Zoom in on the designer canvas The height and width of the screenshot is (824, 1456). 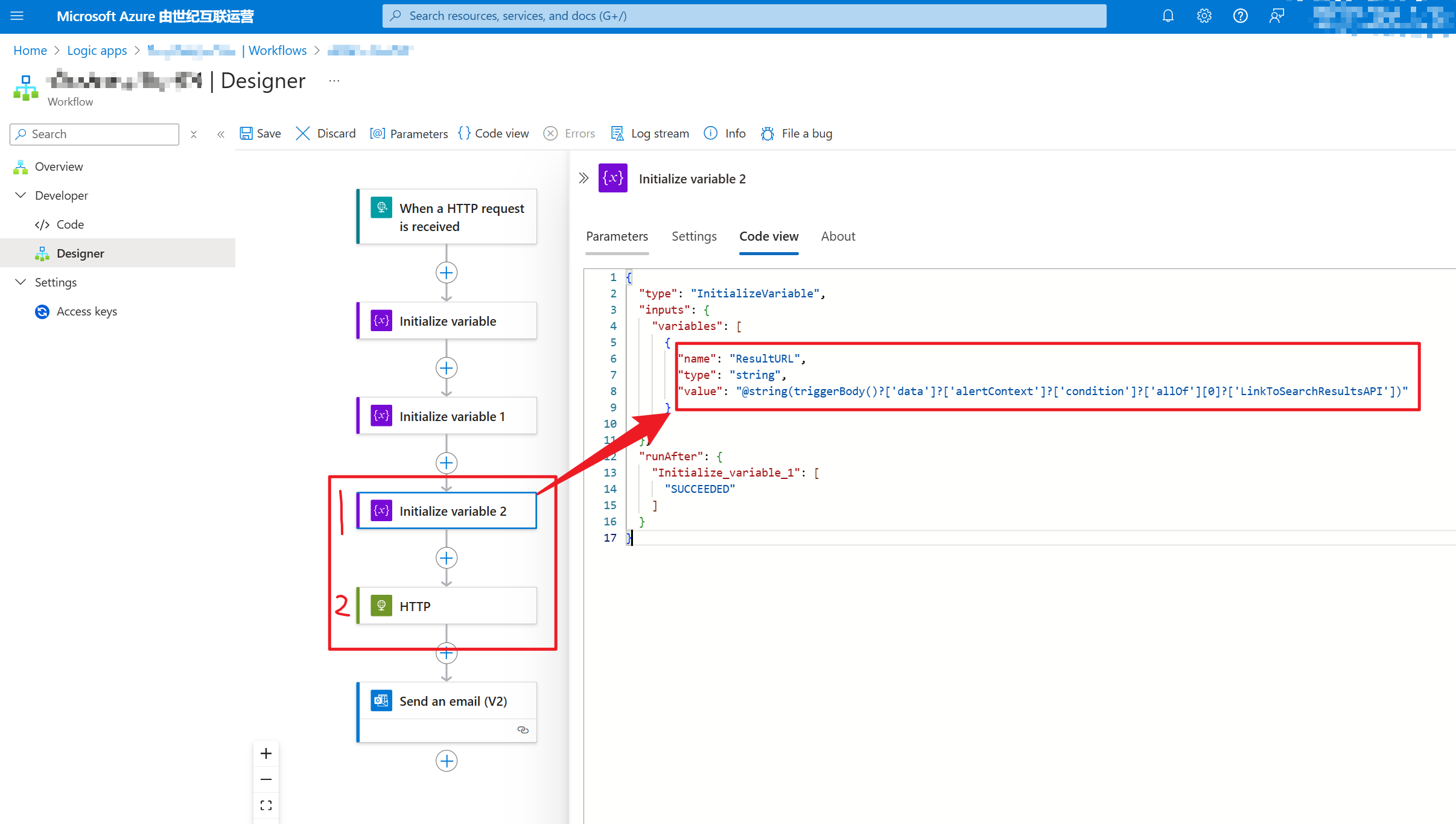266,753
